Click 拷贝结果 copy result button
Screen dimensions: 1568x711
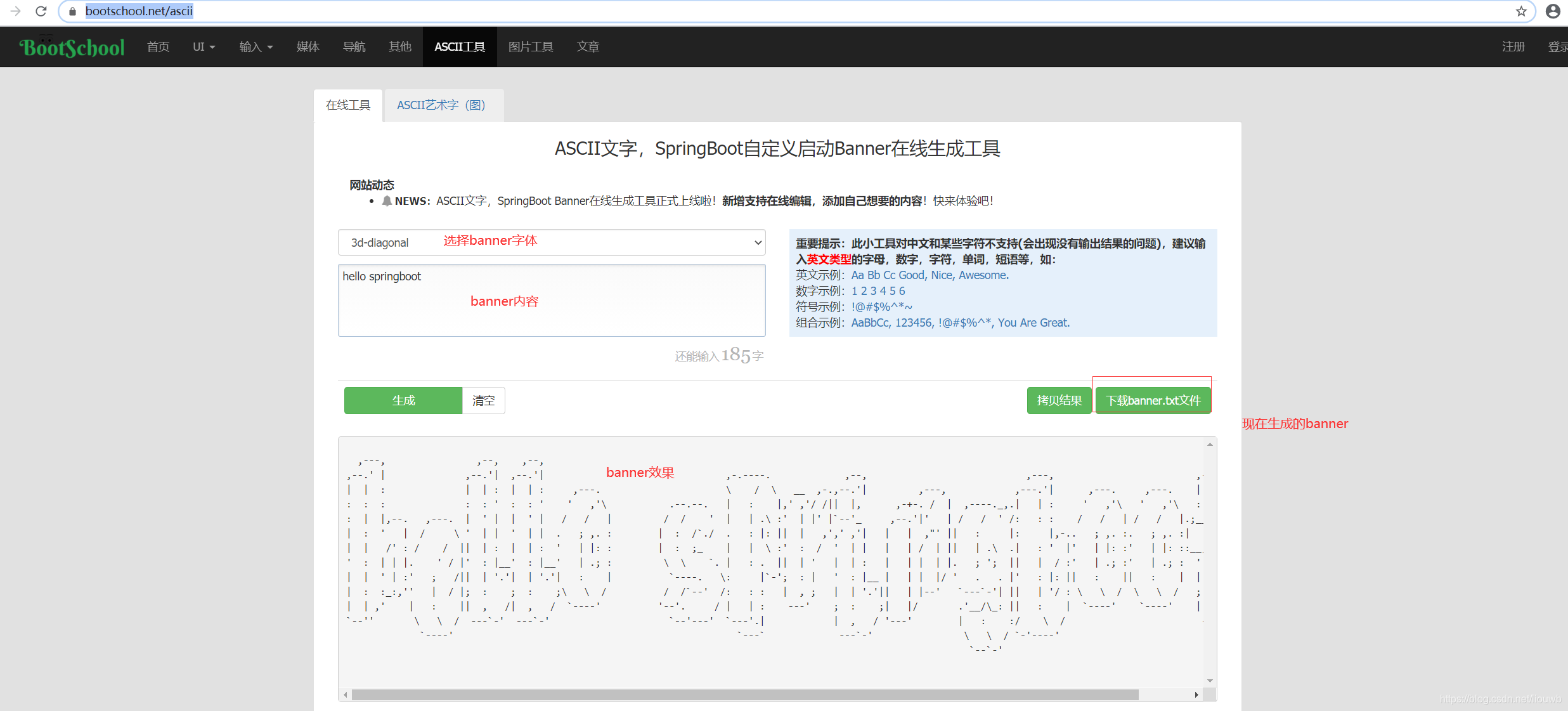1059,400
